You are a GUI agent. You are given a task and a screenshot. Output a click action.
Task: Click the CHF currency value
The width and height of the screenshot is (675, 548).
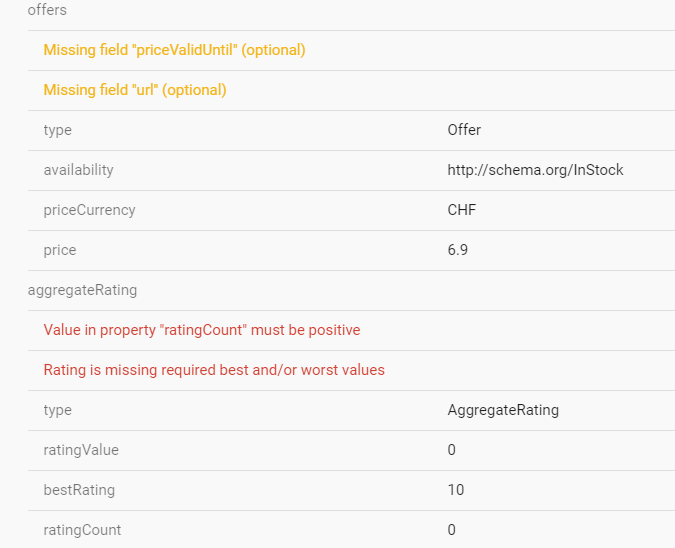pos(461,210)
